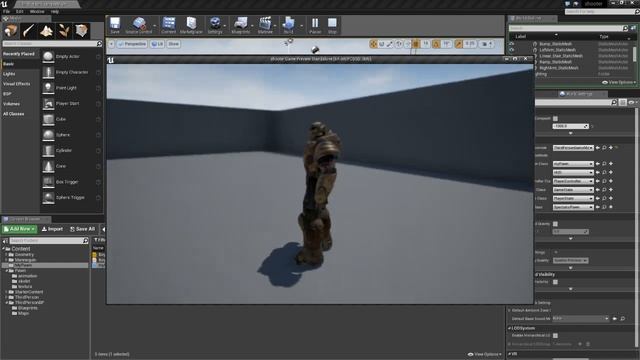Select the Cone primitive item
This screenshot has width=640, height=360.
click(71, 166)
